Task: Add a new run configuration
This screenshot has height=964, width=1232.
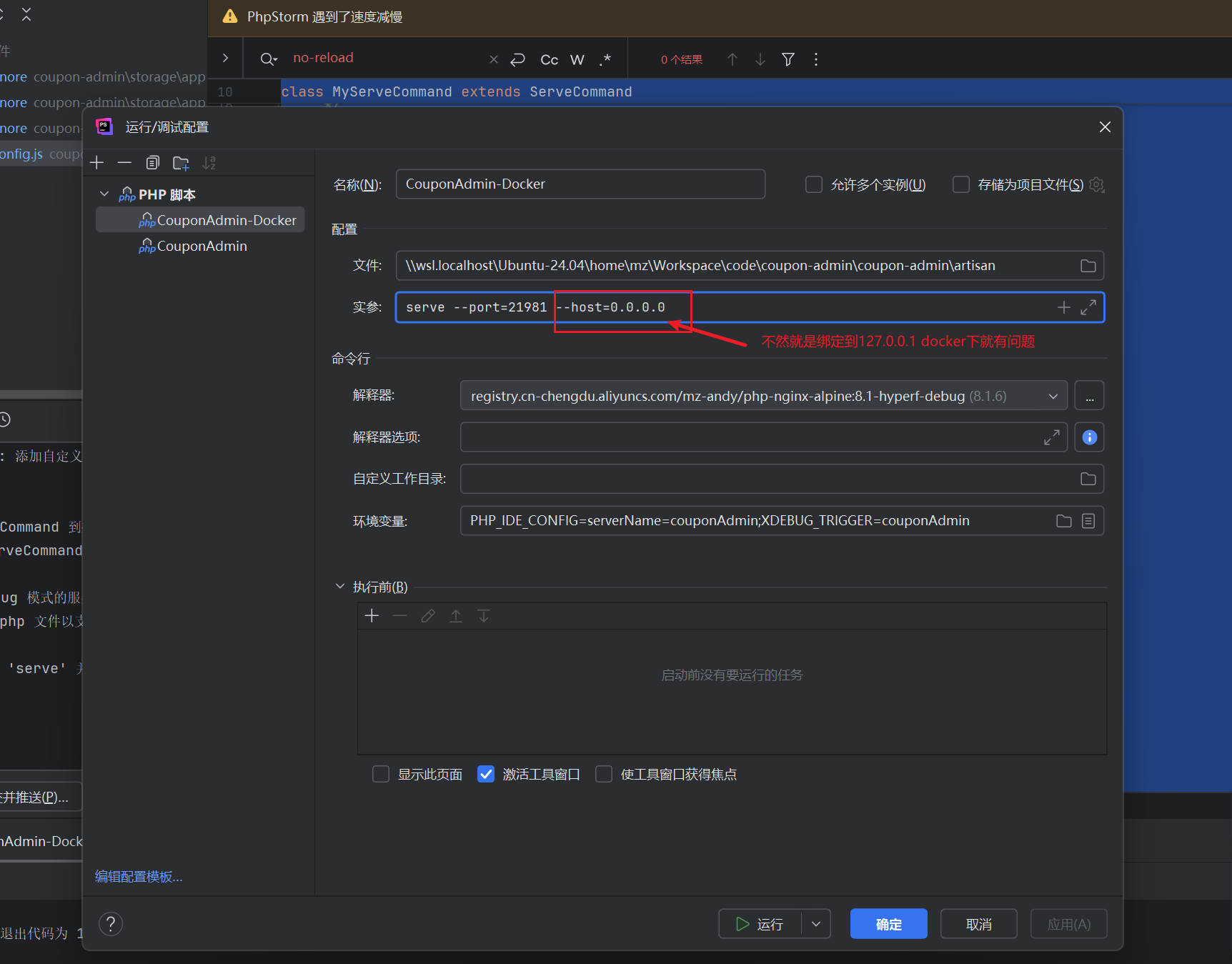Action: click(x=97, y=163)
